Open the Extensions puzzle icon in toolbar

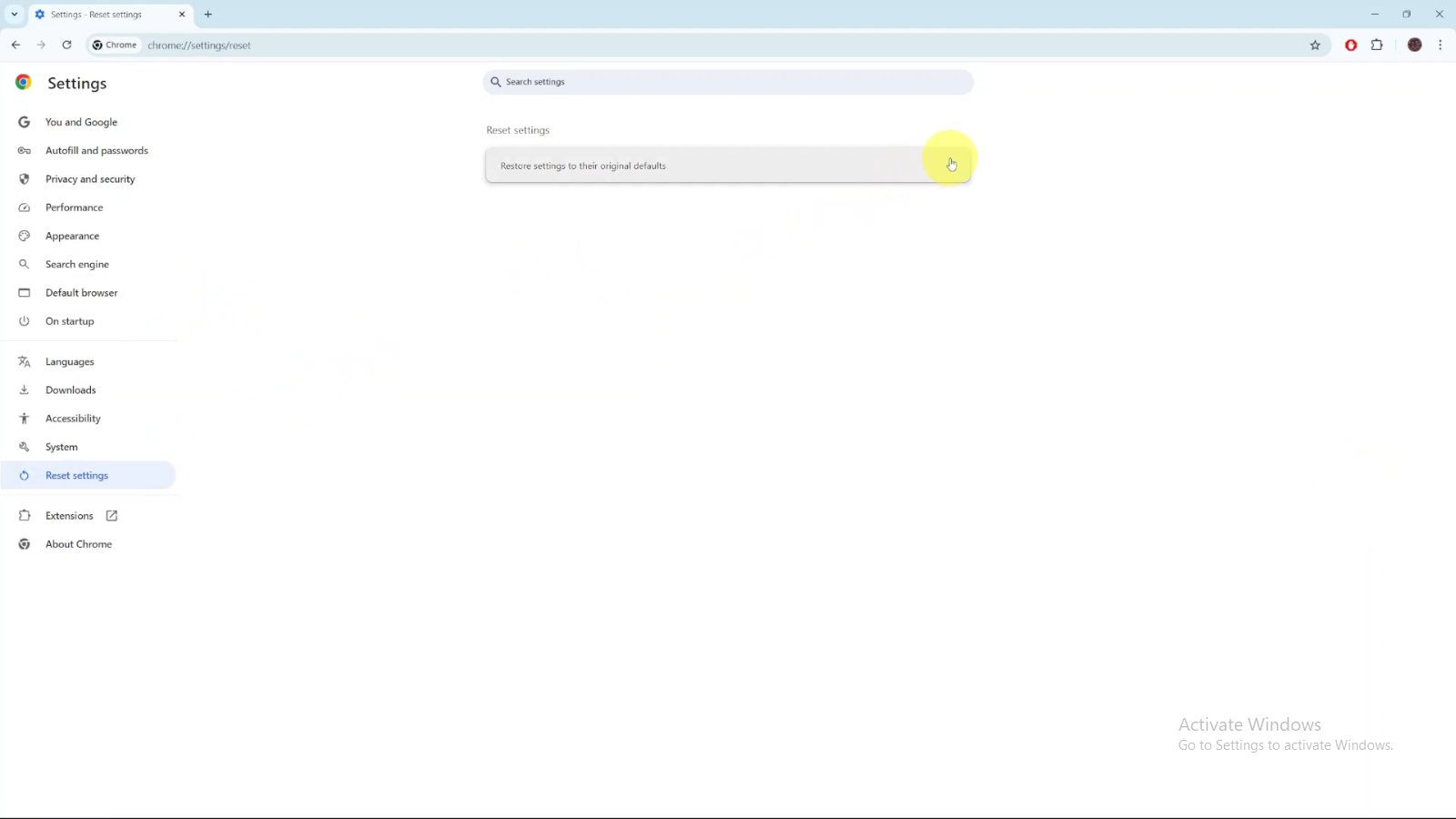click(x=1377, y=45)
